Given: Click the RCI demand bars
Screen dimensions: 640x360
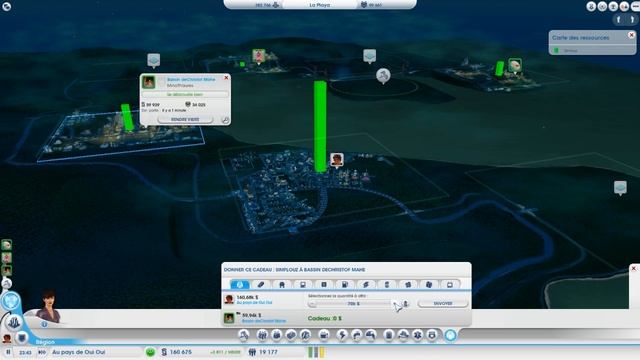Looking at the screenshot, I should pos(316,352).
